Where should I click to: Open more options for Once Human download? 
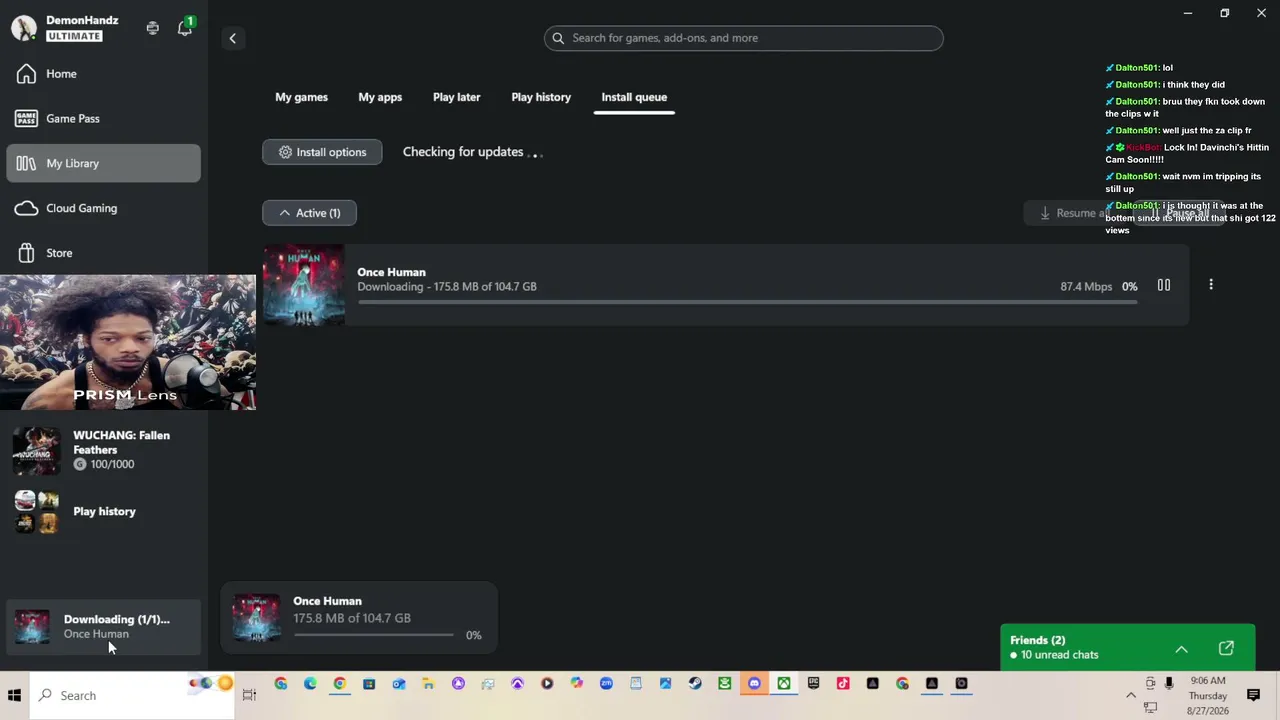click(x=1211, y=285)
